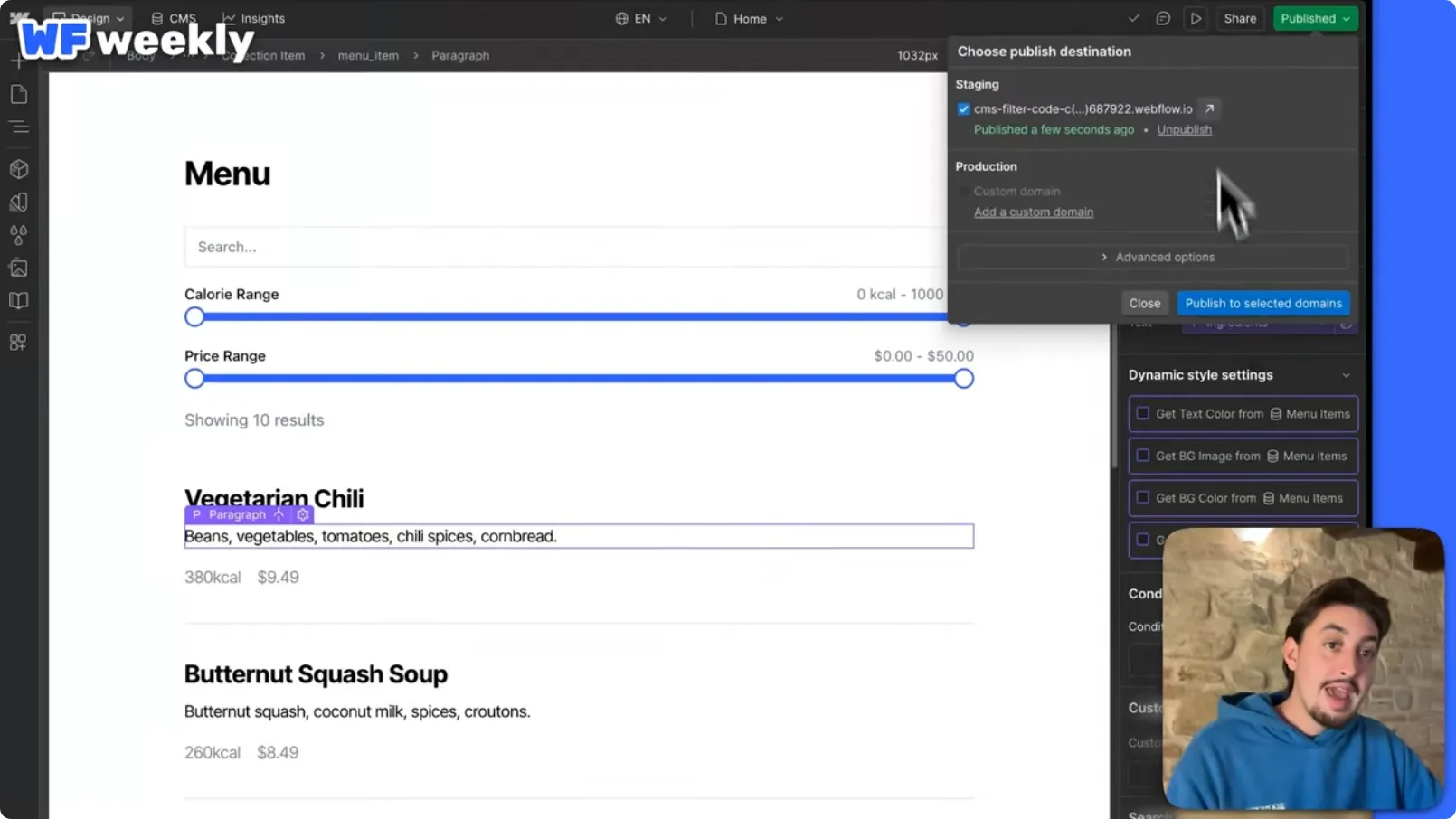
Task: Click the CMS database icon
Action: pos(157,18)
